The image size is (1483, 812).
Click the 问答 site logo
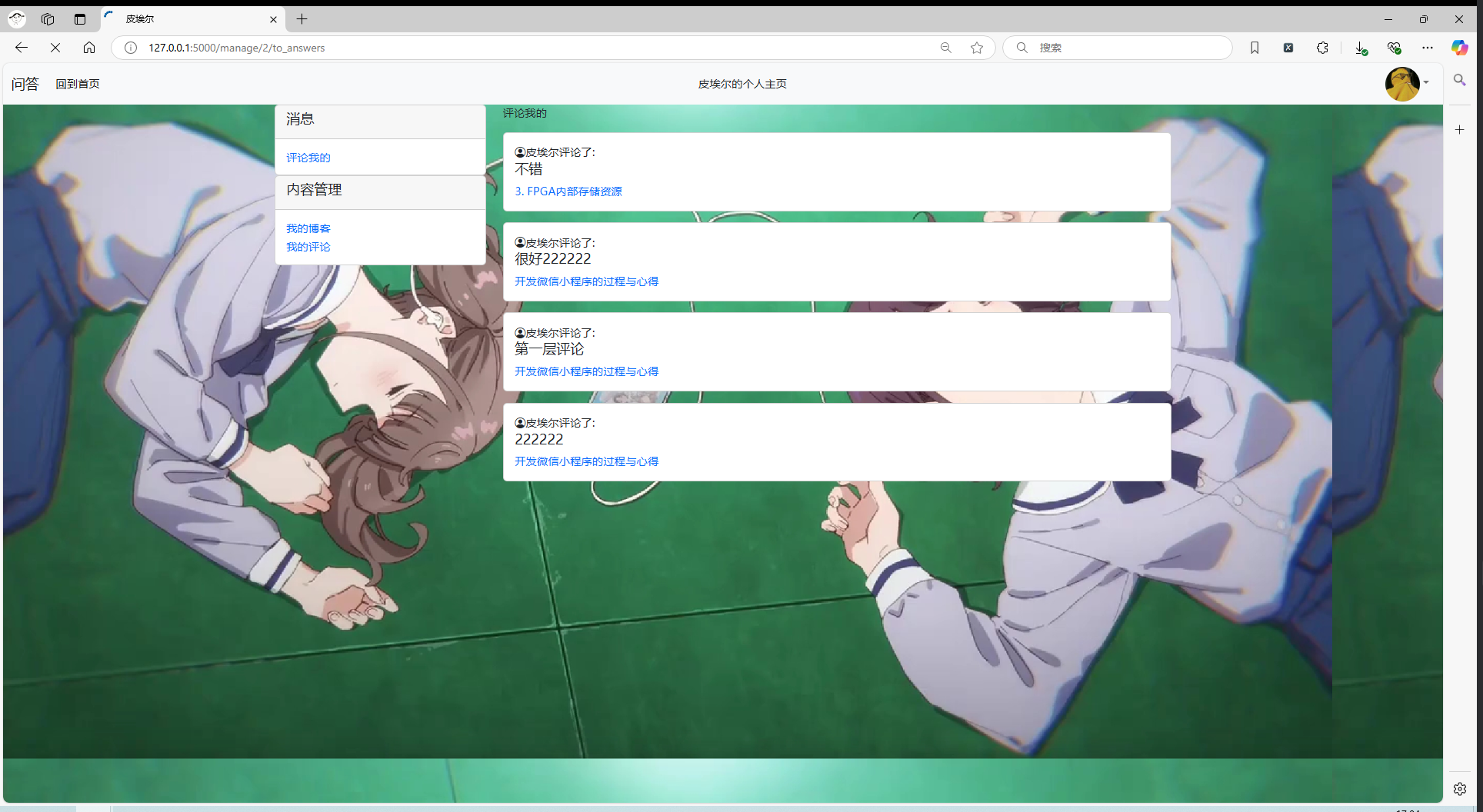25,84
